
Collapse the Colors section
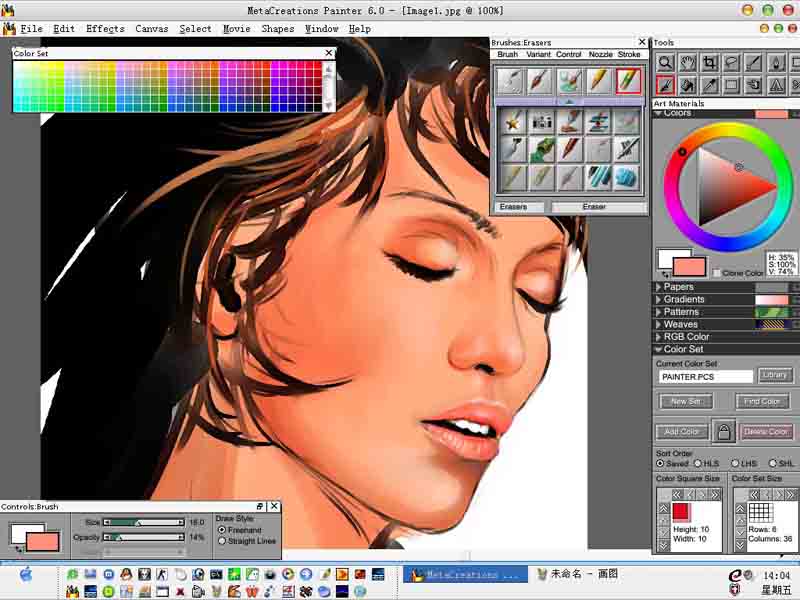click(659, 113)
